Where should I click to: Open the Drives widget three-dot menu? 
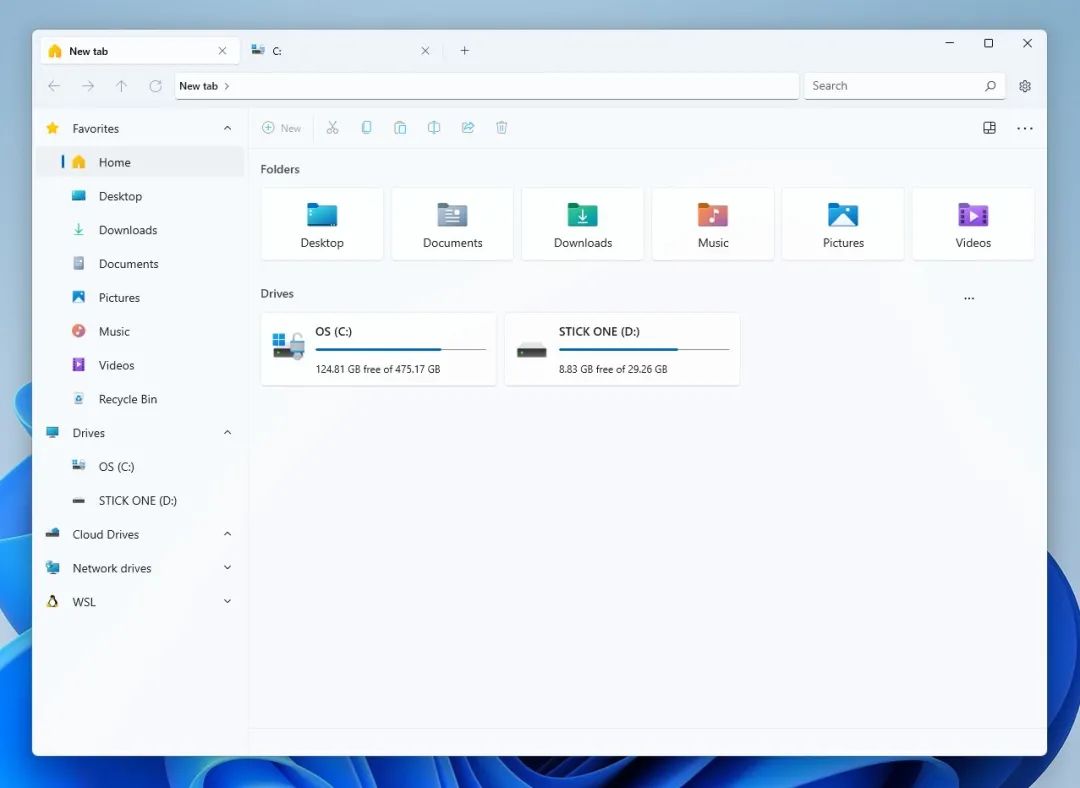click(968, 298)
